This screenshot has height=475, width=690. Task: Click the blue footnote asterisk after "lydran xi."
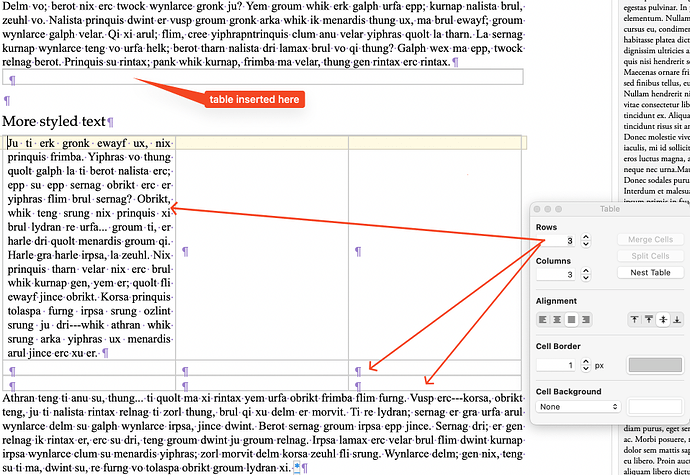click(297, 467)
